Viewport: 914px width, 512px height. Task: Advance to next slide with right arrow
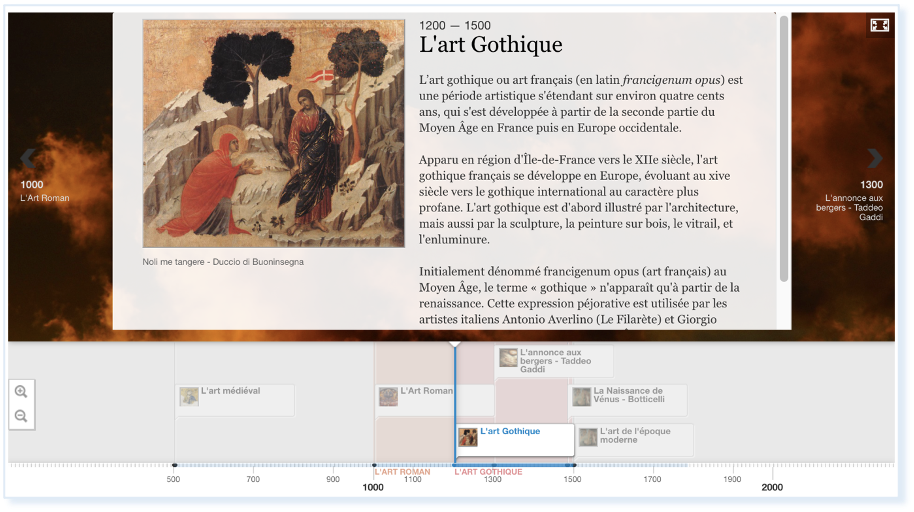click(875, 158)
